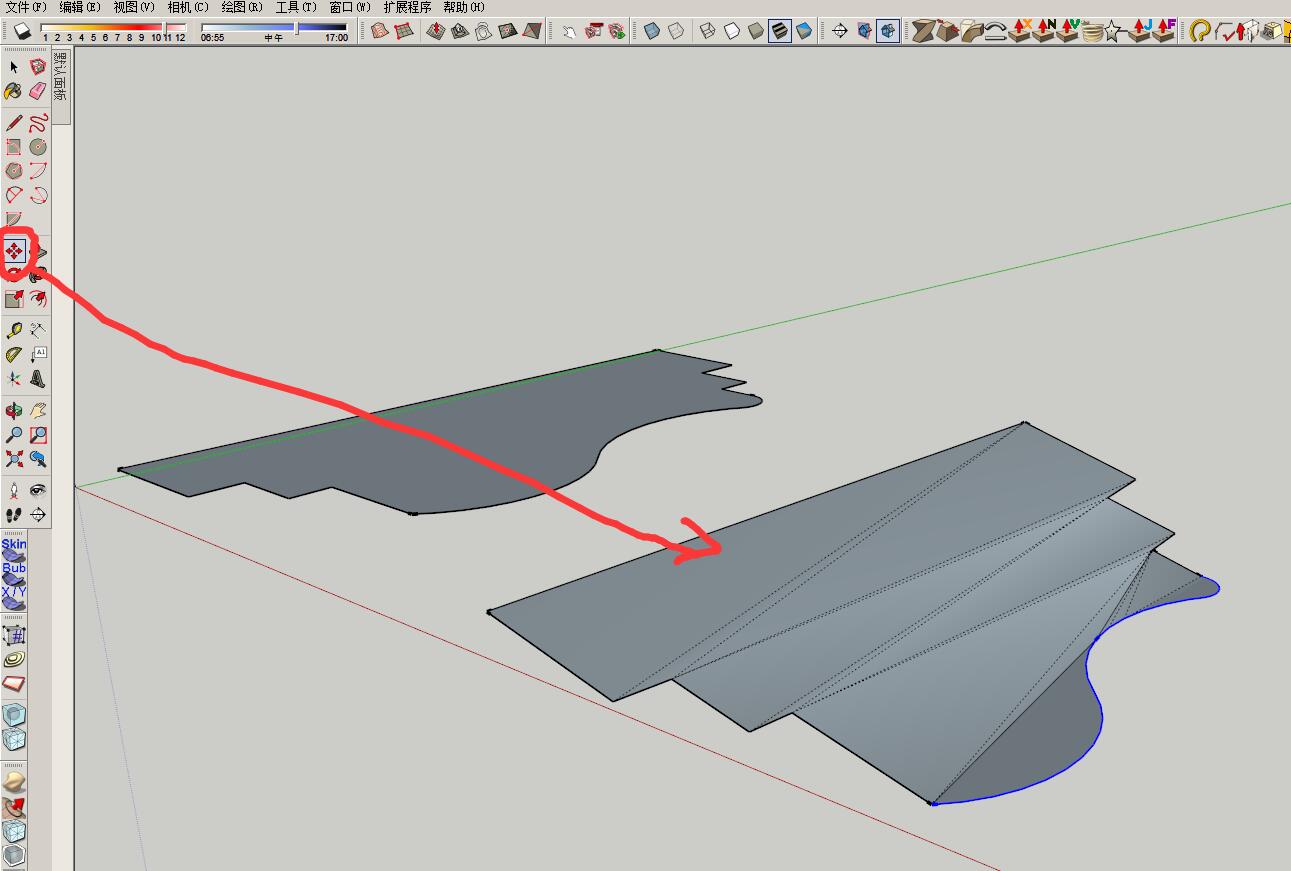The height and width of the screenshot is (871, 1291).
Task: Select the Eraser tool
Action: click(38, 91)
